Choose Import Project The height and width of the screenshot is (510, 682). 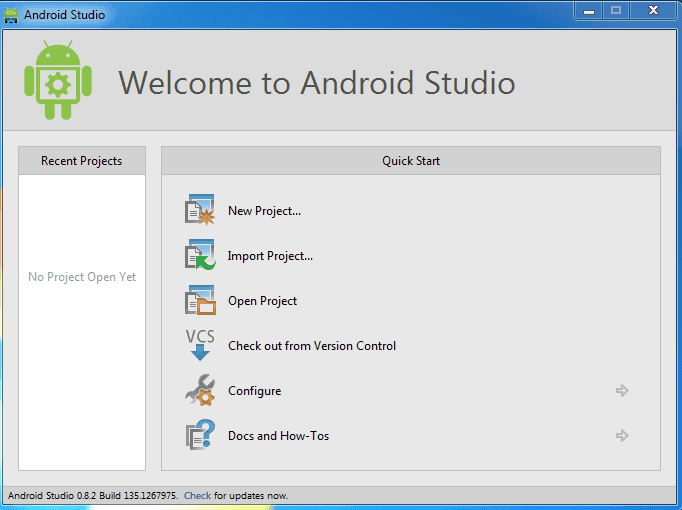(270, 256)
